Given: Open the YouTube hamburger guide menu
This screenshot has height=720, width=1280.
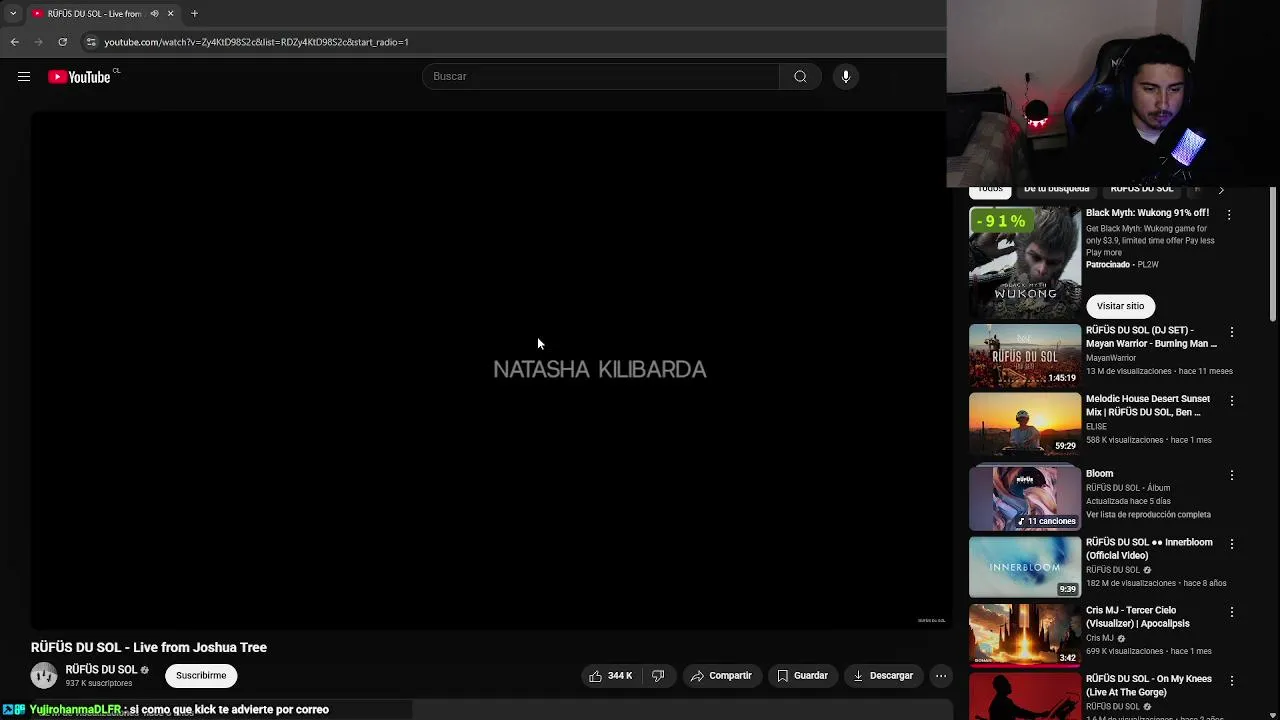Looking at the screenshot, I should coord(24,77).
